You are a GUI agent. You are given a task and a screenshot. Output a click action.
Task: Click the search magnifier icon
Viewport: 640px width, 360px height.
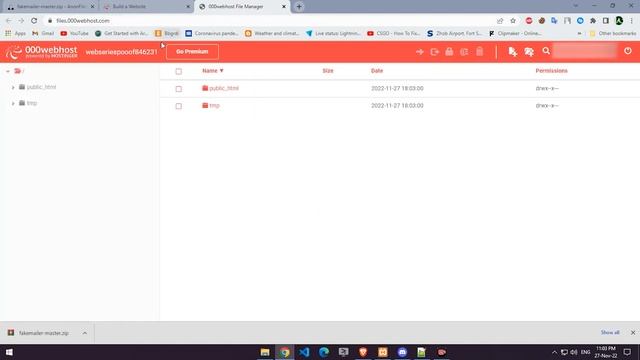[546, 51]
